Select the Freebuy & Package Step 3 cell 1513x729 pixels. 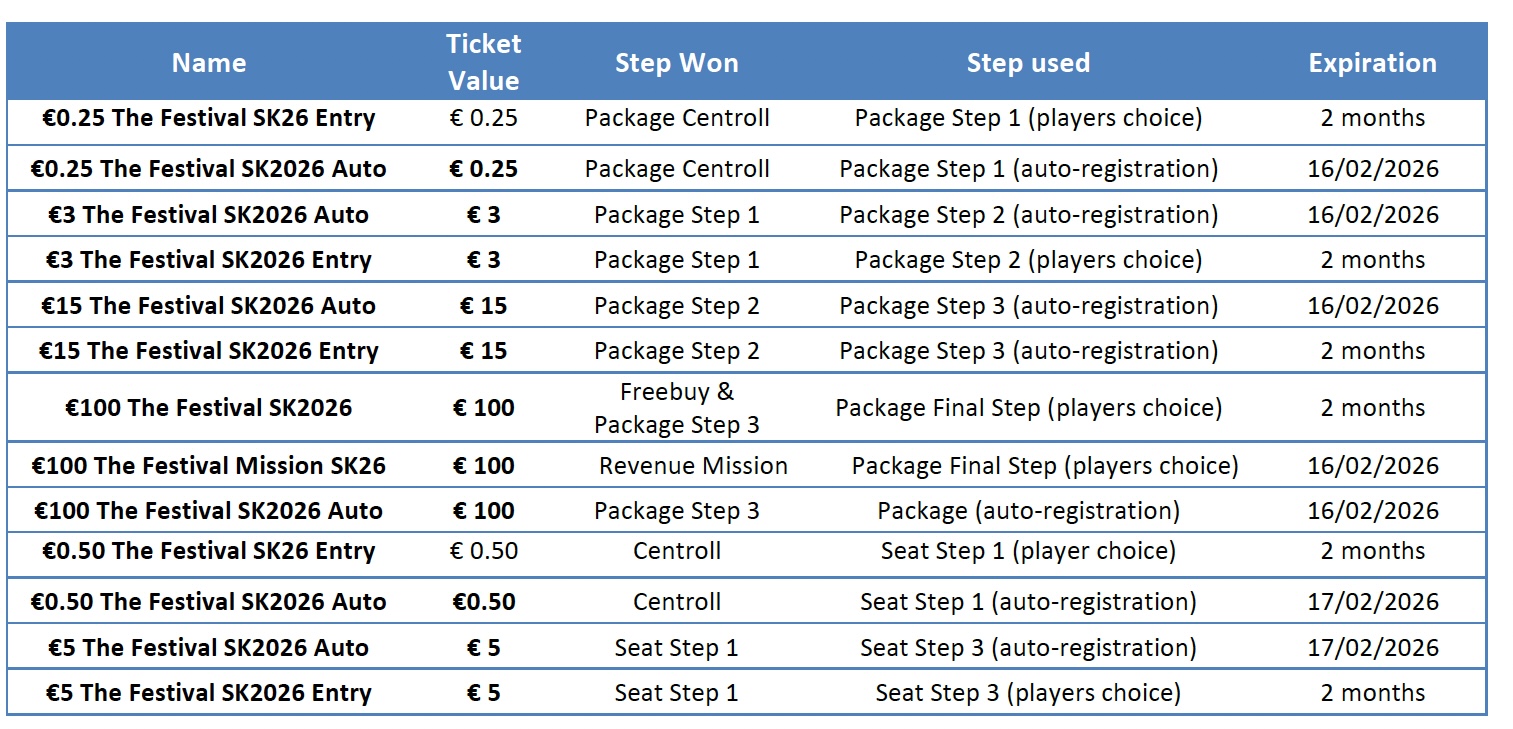676,408
